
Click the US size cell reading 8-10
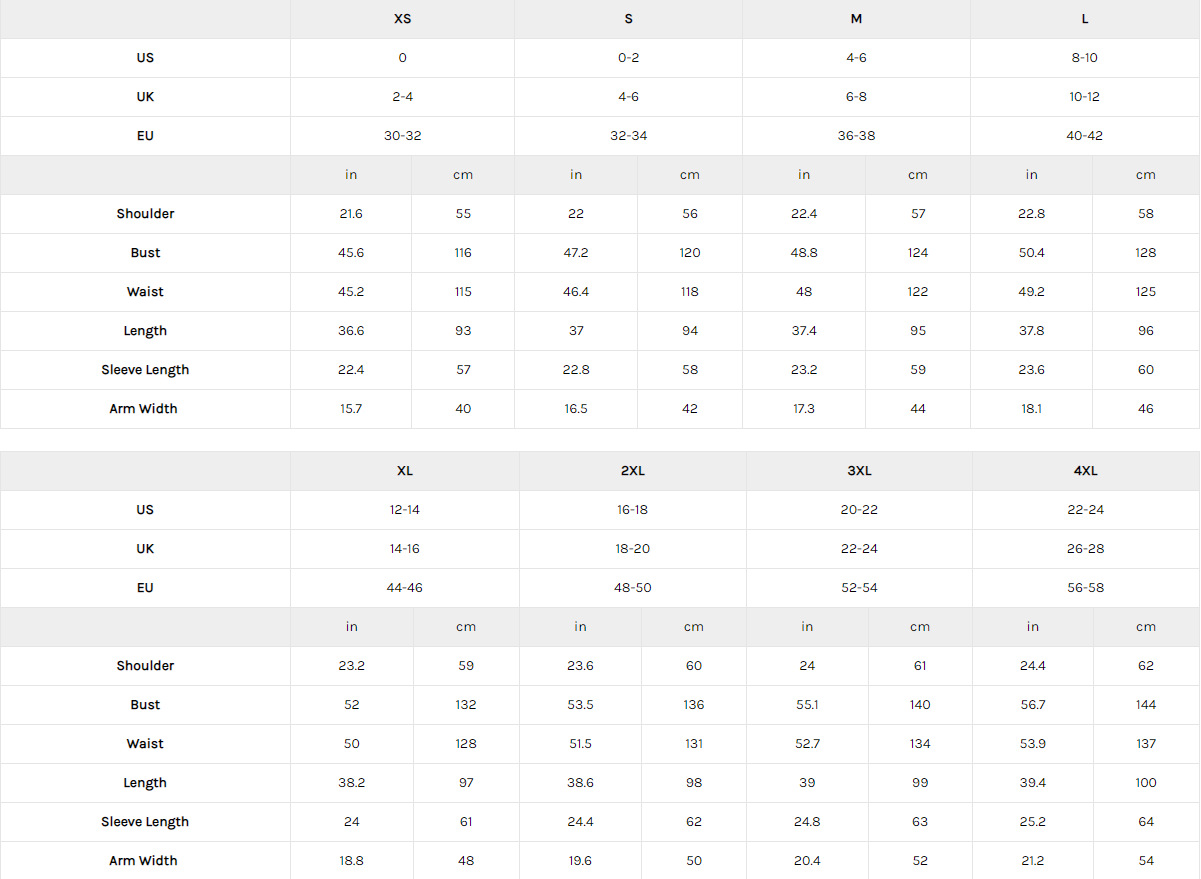click(1084, 58)
